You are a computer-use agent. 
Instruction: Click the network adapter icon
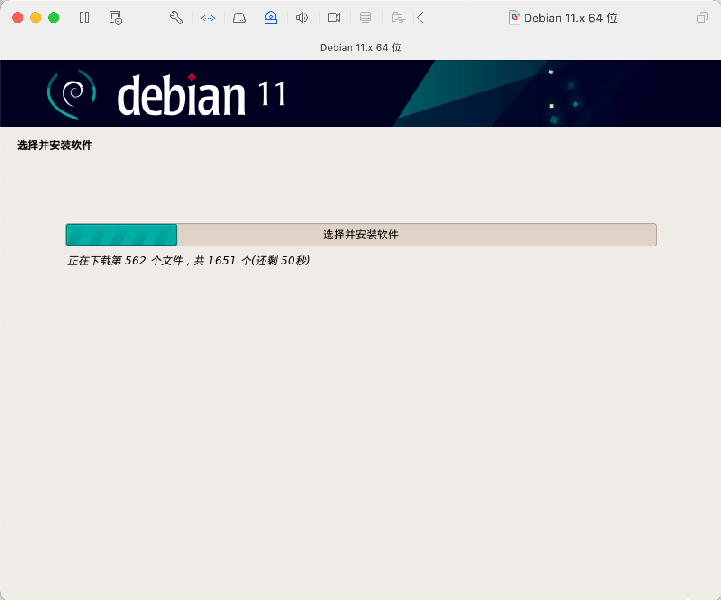coord(208,18)
